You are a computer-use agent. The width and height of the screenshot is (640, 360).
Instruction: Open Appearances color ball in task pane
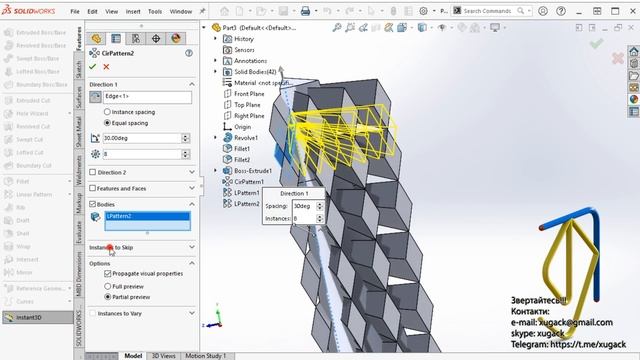[x=634, y=99]
